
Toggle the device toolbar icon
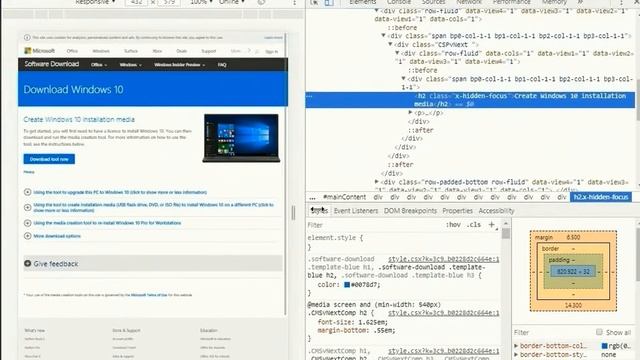[x=329, y=2]
